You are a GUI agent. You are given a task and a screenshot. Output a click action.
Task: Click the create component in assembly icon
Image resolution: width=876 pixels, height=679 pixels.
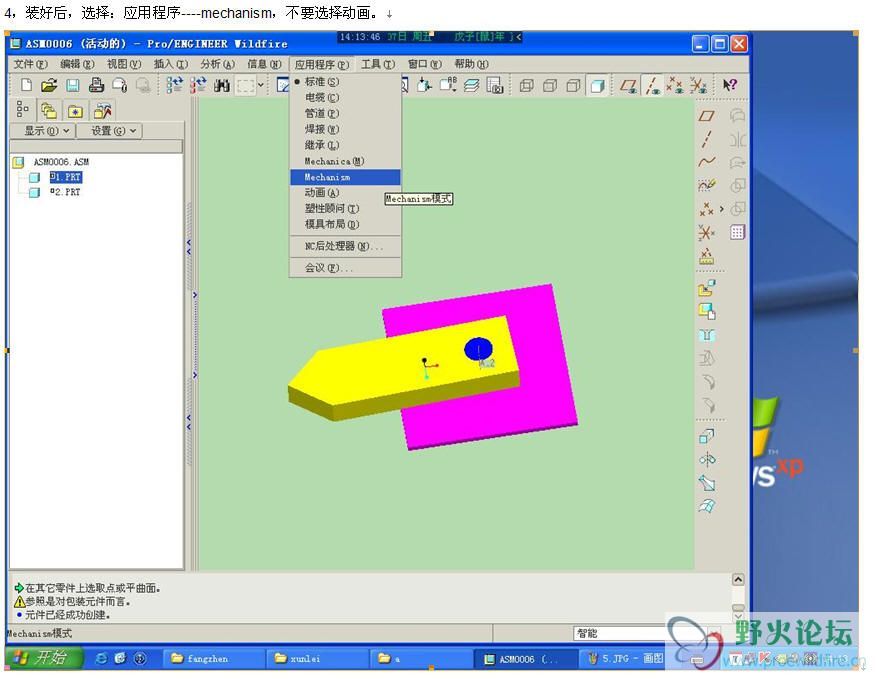[x=707, y=311]
